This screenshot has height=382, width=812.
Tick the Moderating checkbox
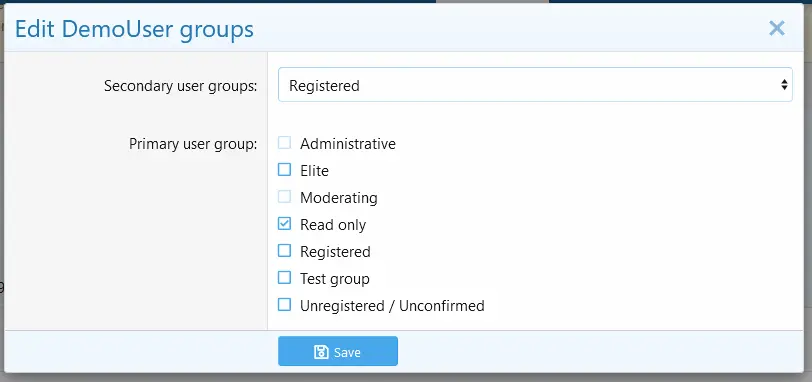(284, 197)
